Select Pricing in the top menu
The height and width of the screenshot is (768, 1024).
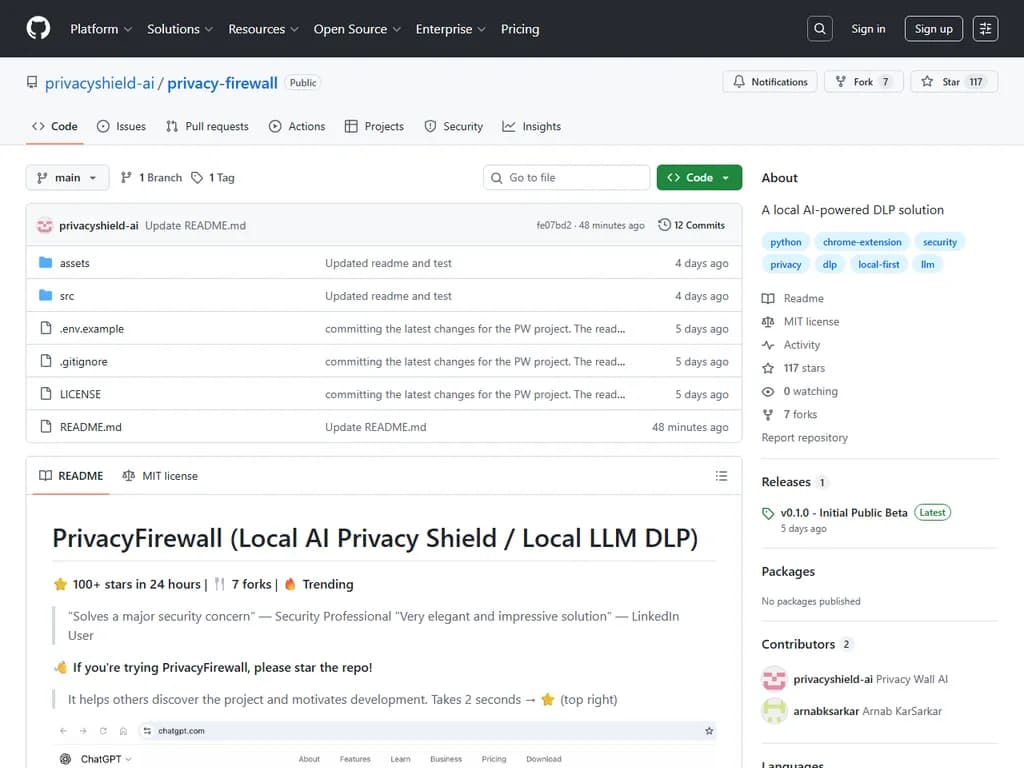pos(520,29)
